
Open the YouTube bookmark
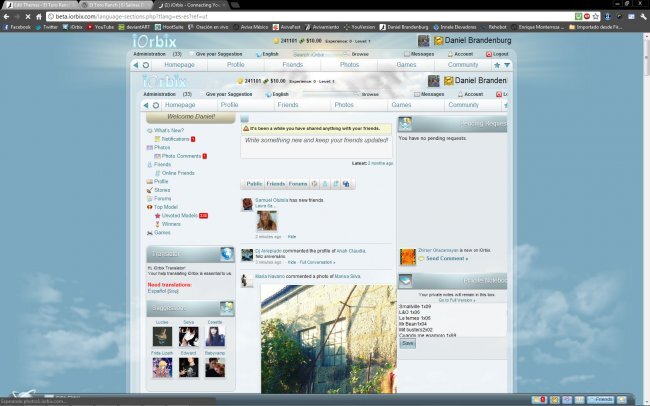click(101, 27)
